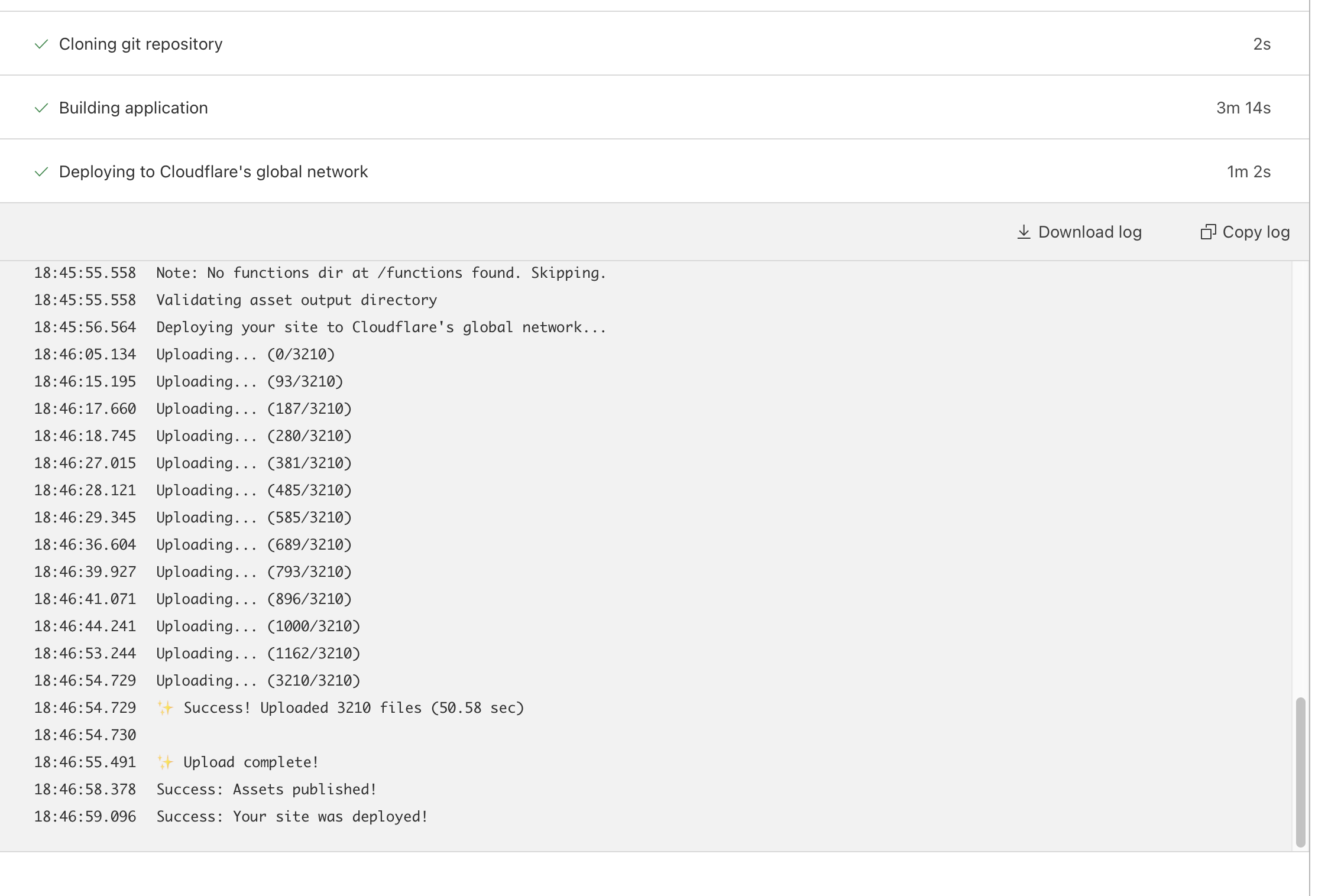Expand the Cloning git repository step
Image resolution: width=1328 pixels, height=896 pixels.
coord(141,44)
